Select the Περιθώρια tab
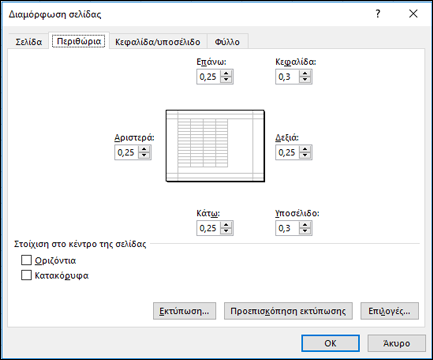Viewport: 433px width, 360px height. click(x=79, y=41)
